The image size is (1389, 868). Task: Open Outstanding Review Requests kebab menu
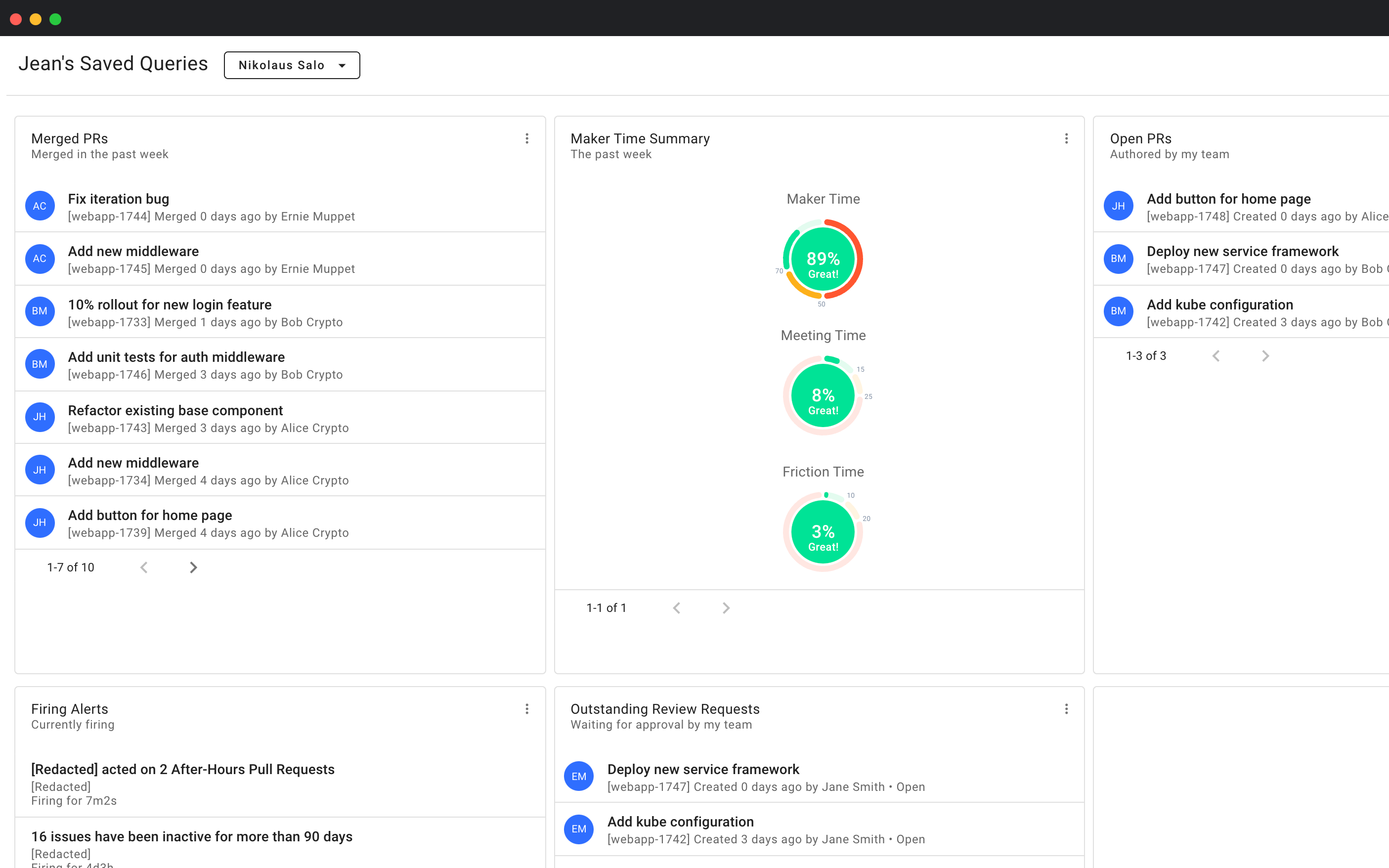pyautogui.click(x=1066, y=709)
